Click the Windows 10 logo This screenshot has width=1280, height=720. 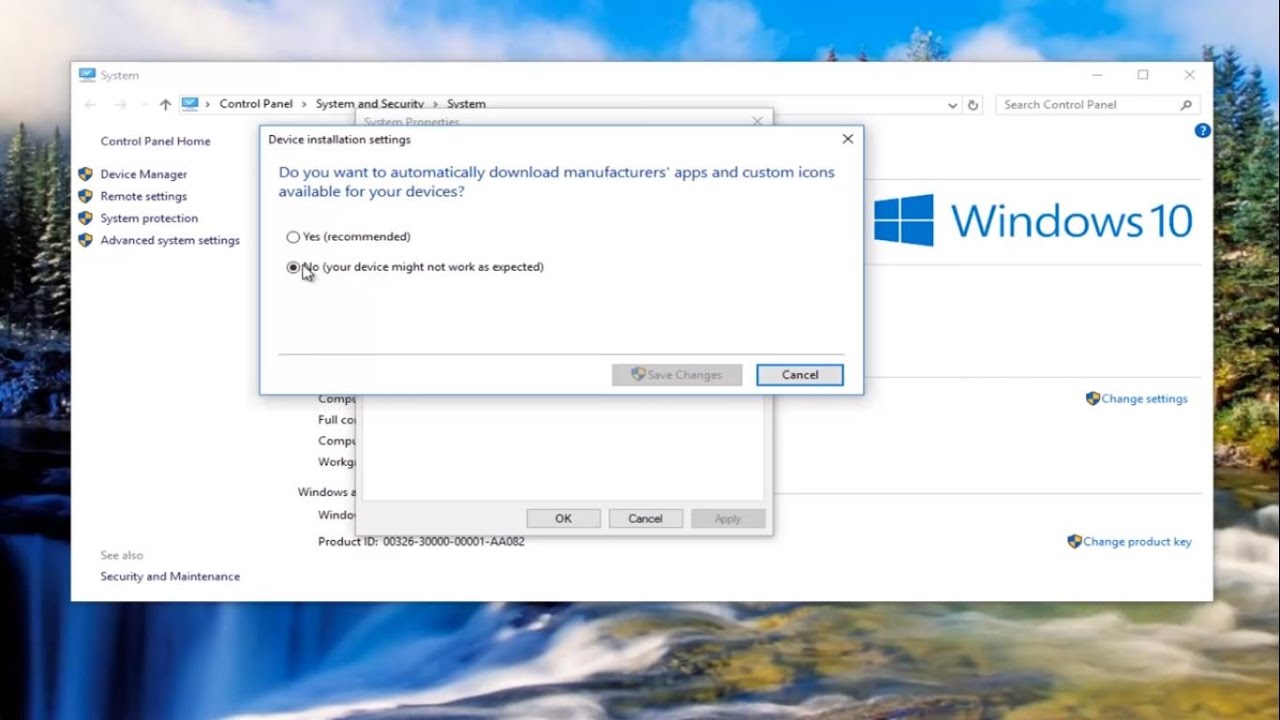tap(1033, 220)
